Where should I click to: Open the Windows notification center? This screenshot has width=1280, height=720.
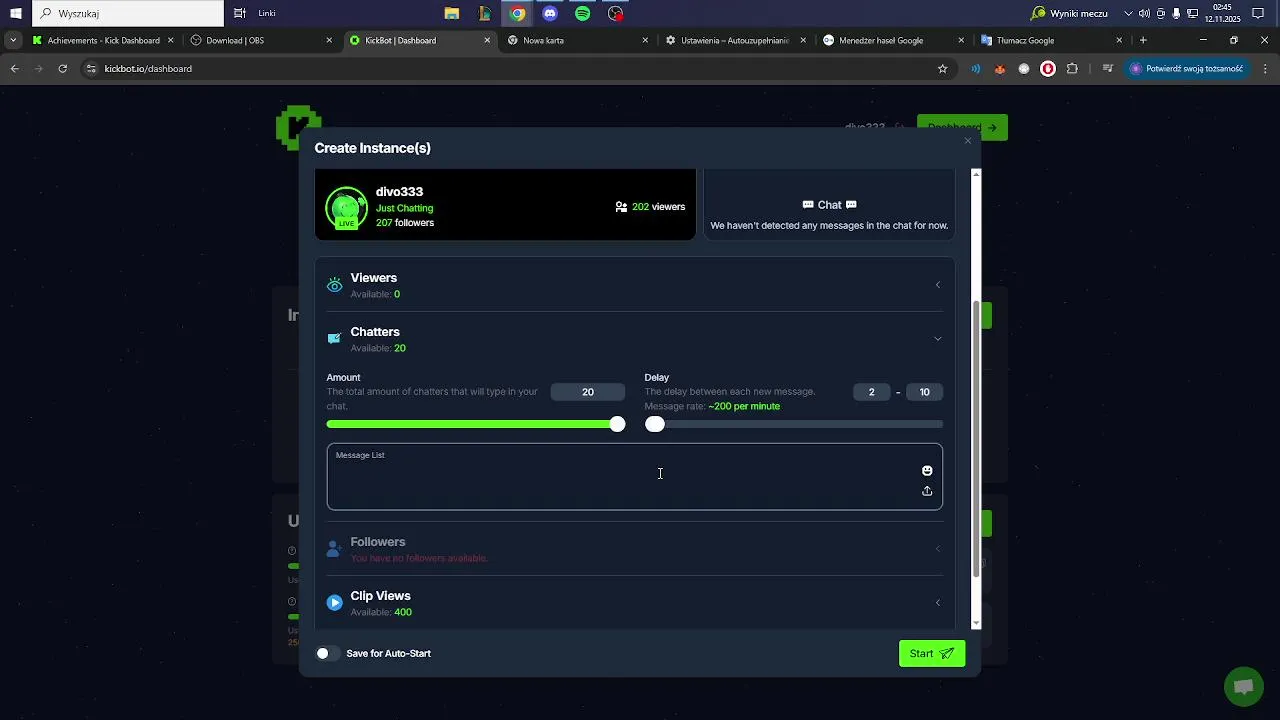tap(1259, 13)
